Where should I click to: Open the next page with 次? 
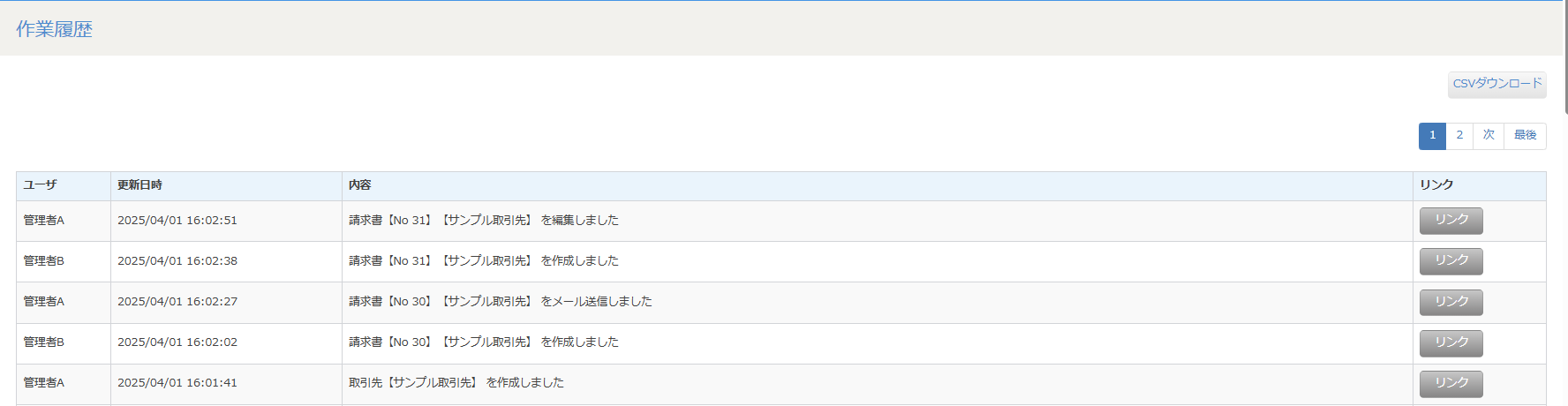1489,136
